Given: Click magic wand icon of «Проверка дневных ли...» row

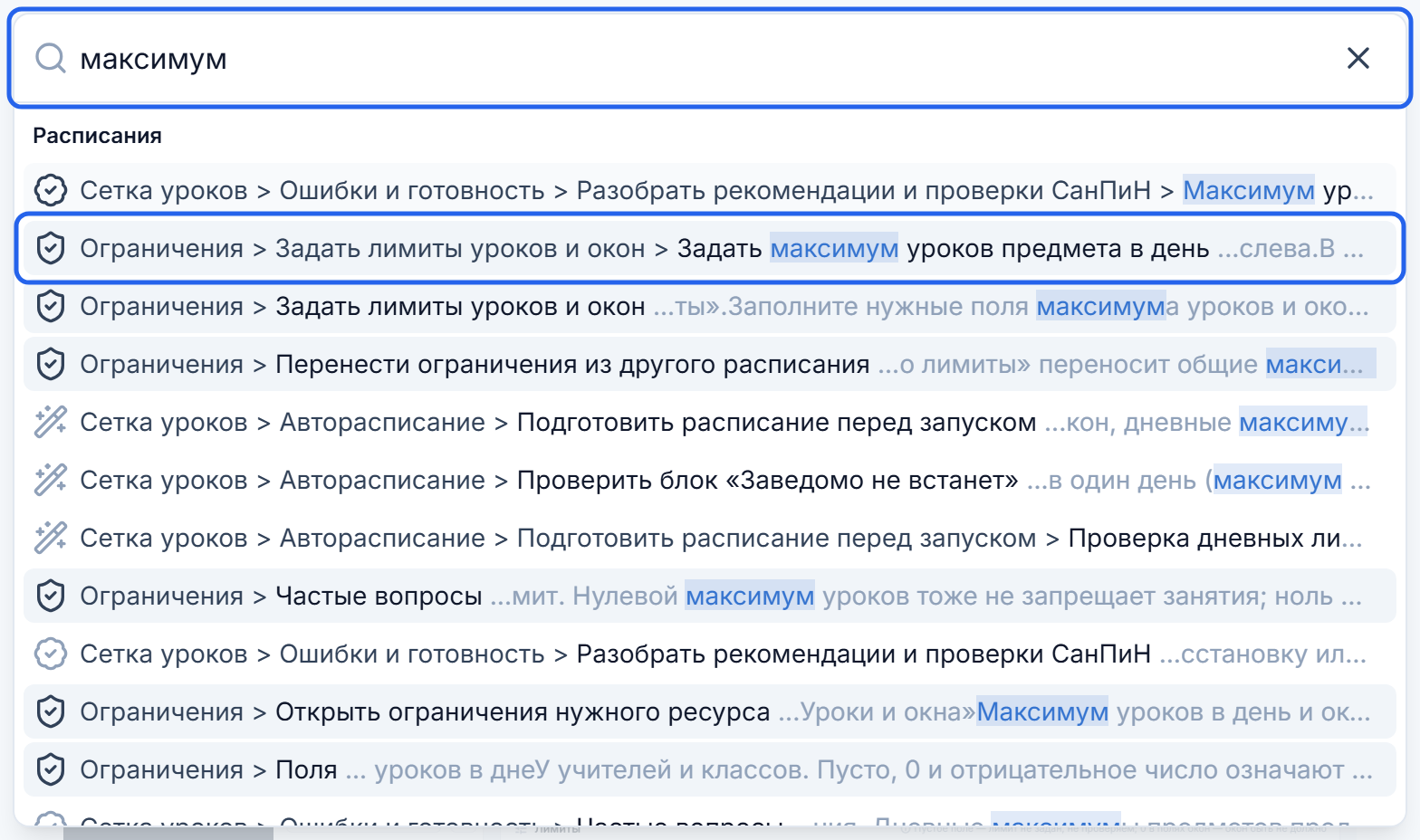Looking at the screenshot, I should [x=51, y=538].
